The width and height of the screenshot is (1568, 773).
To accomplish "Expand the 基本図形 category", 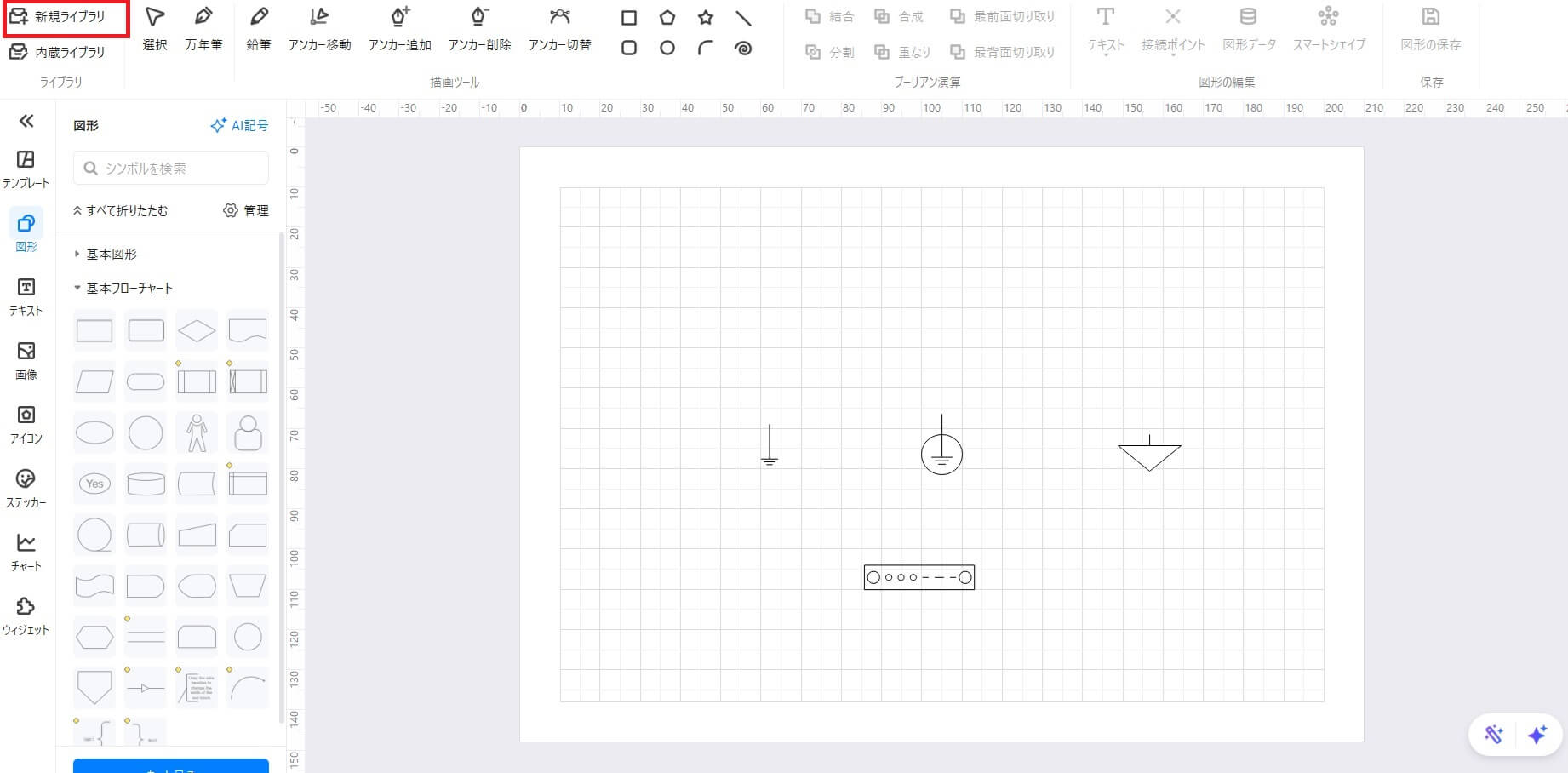I will (106, 254).
